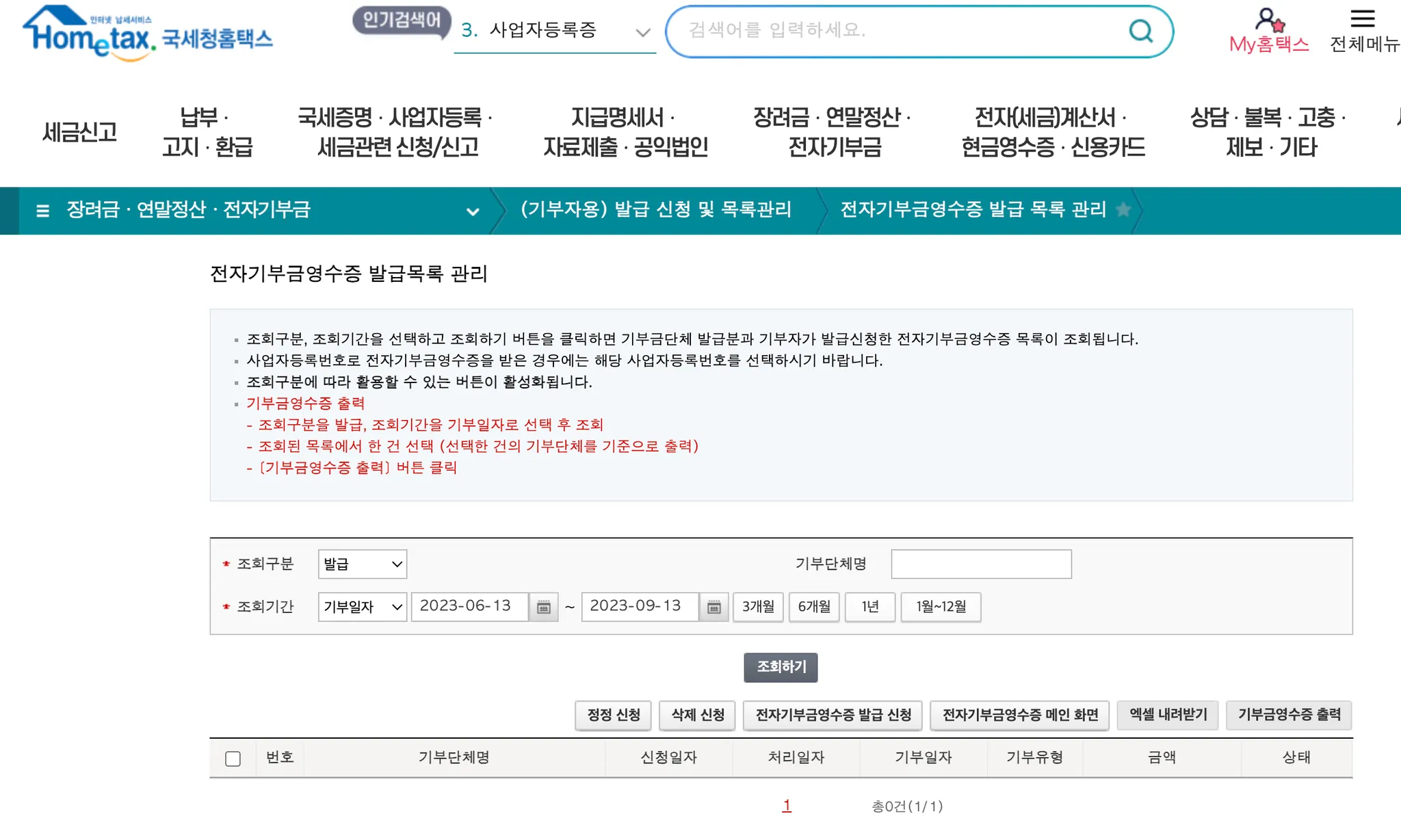The width and height of the screenshot is (1401, 840).
Task: Click breadcrumb list menu icon
Action: pyautogui.click(x=42, y=211)
